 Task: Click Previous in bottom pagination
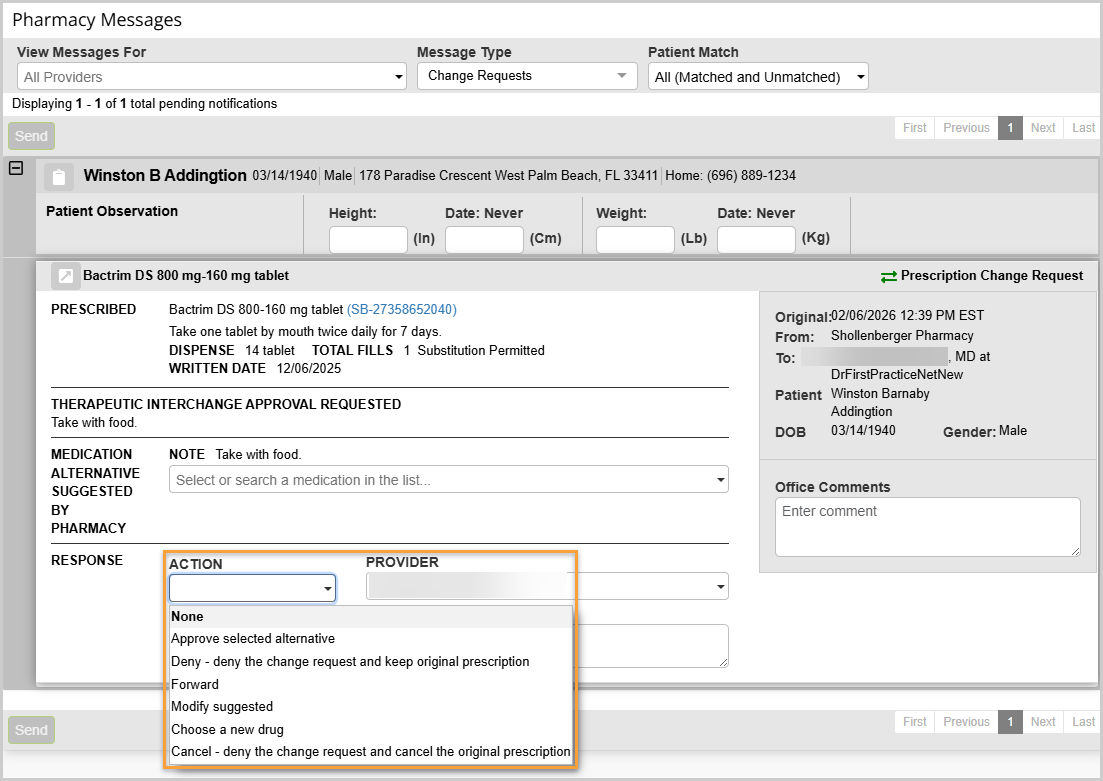(x=966, y=721)
